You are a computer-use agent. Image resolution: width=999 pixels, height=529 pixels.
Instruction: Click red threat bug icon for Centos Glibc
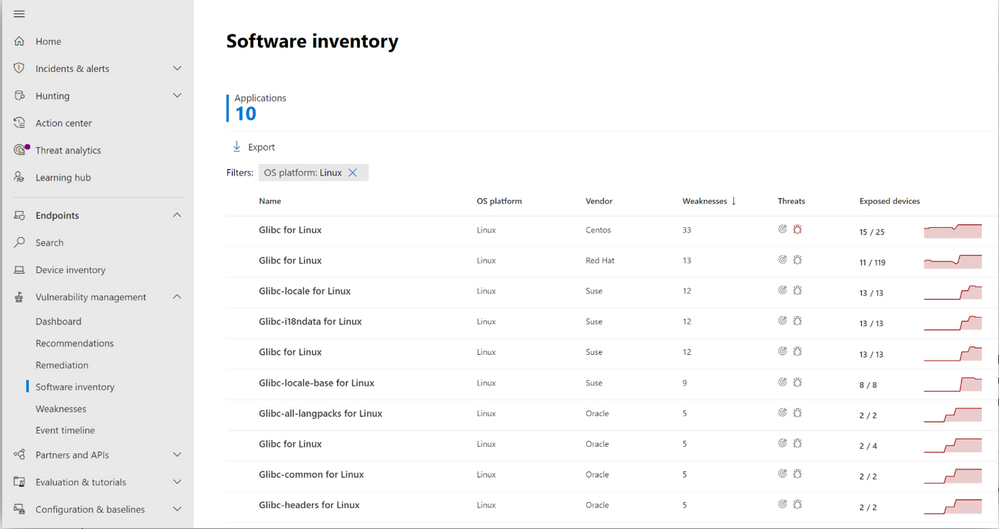click(x=797, y=229)
